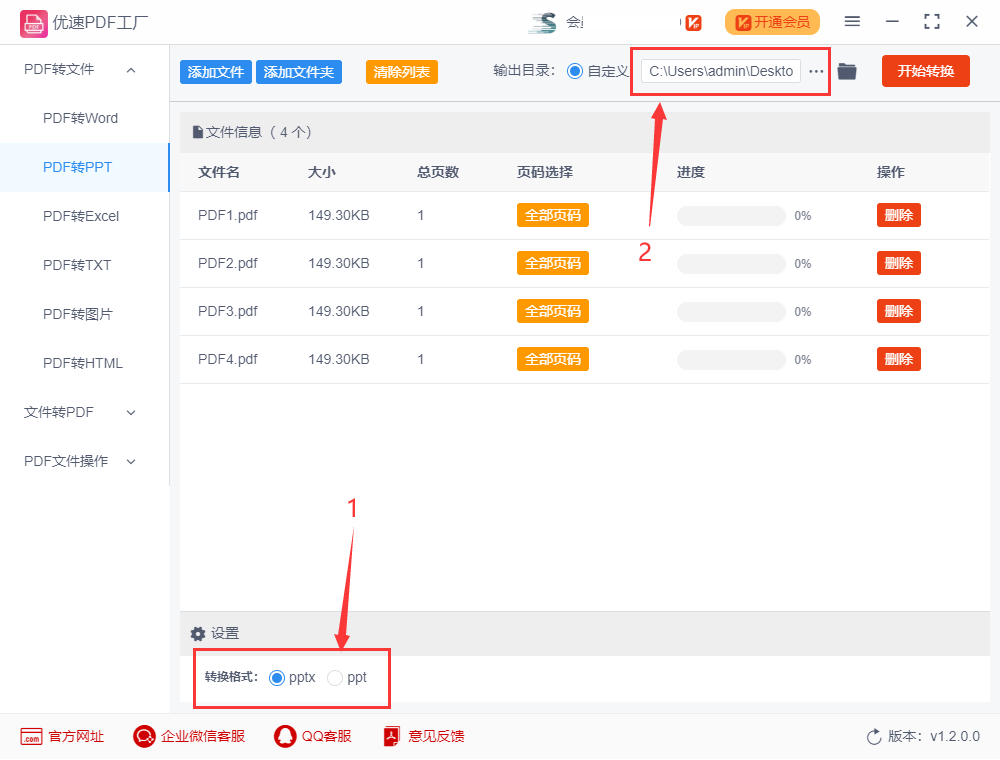Click 全部页码 for PDF4.pdf
Image resolution: width=1000 pixels, height=760 pixels.
[553, 360]
